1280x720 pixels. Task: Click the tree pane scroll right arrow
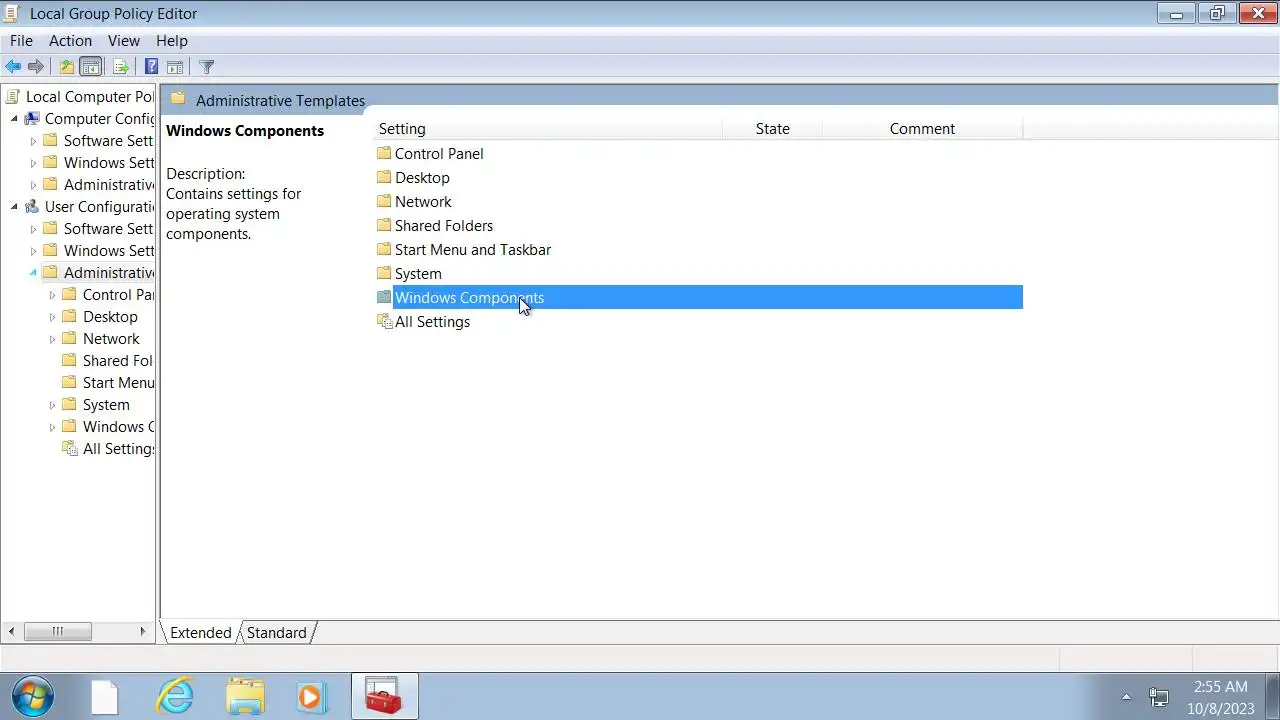point(143,631)
